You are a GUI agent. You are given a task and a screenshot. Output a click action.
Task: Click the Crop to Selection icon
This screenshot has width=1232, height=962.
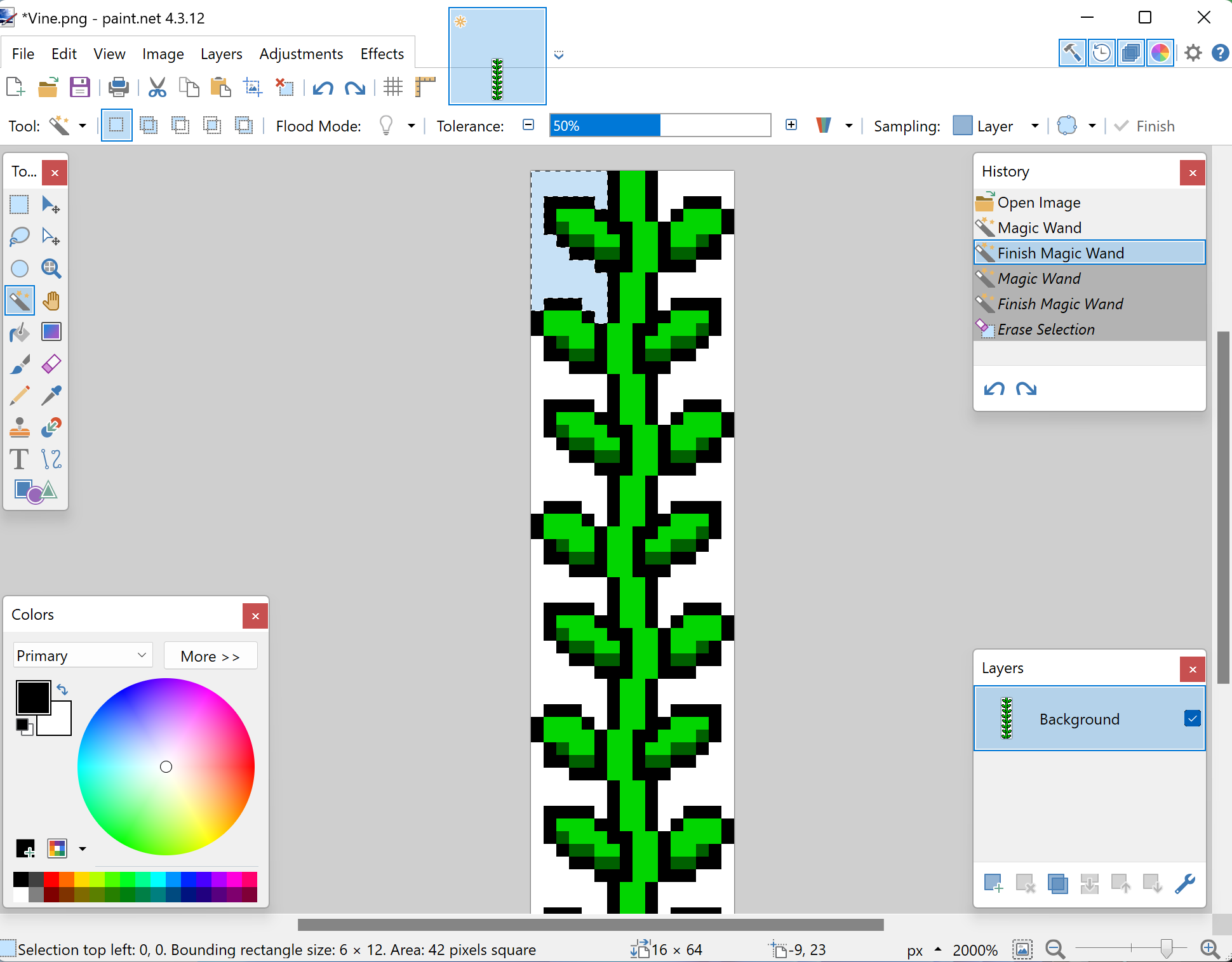(253, 87)
